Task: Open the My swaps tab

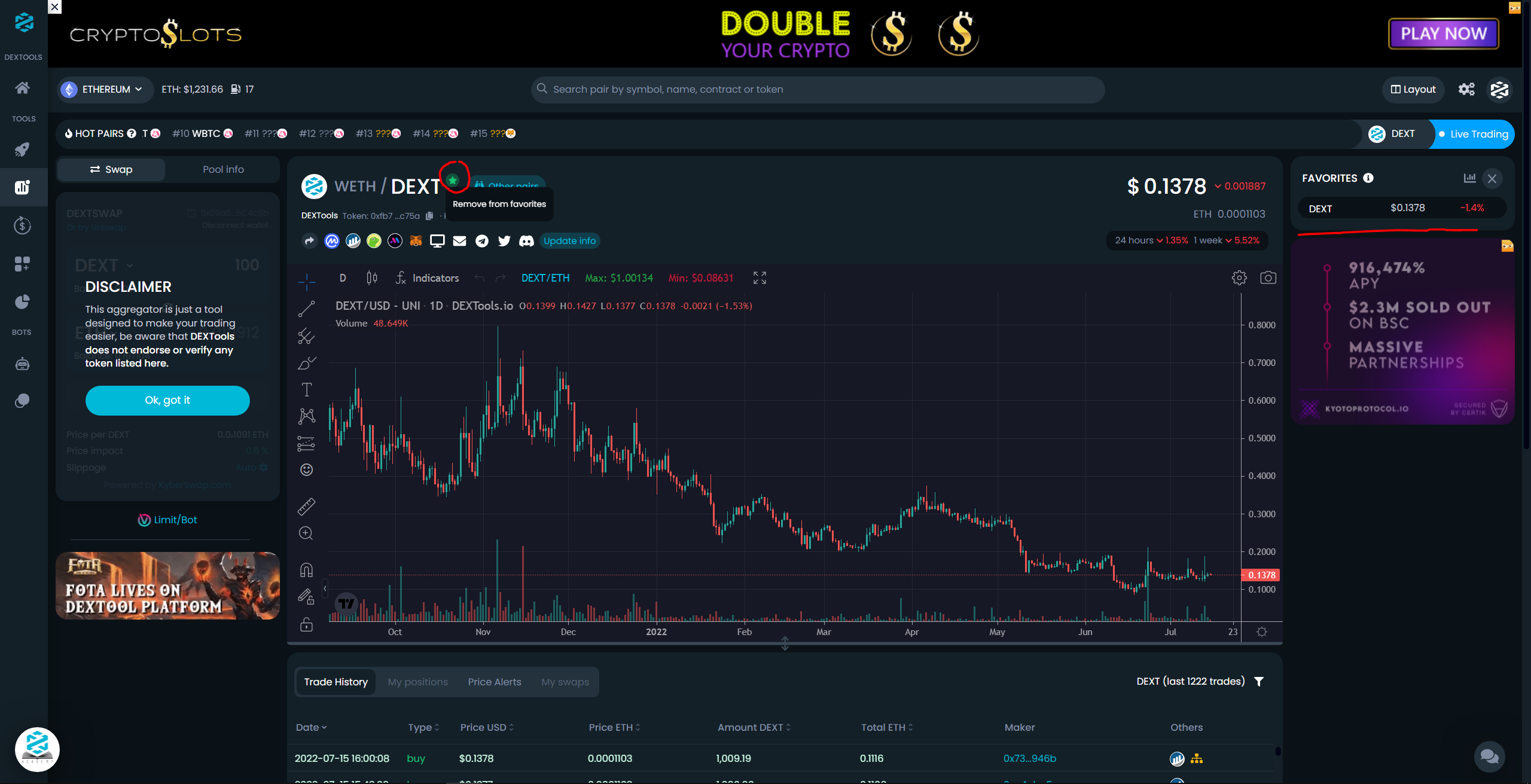Action: click(x=565, y=682)
